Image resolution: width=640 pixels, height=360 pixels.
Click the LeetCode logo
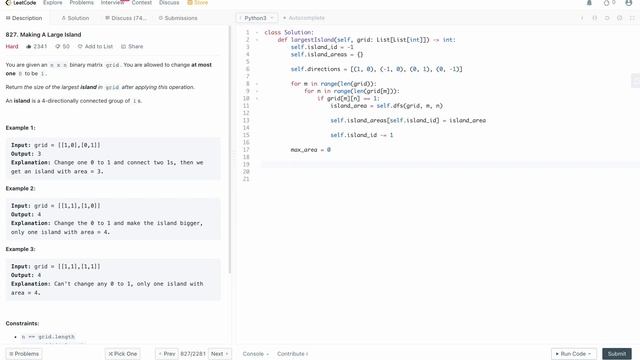21,2
